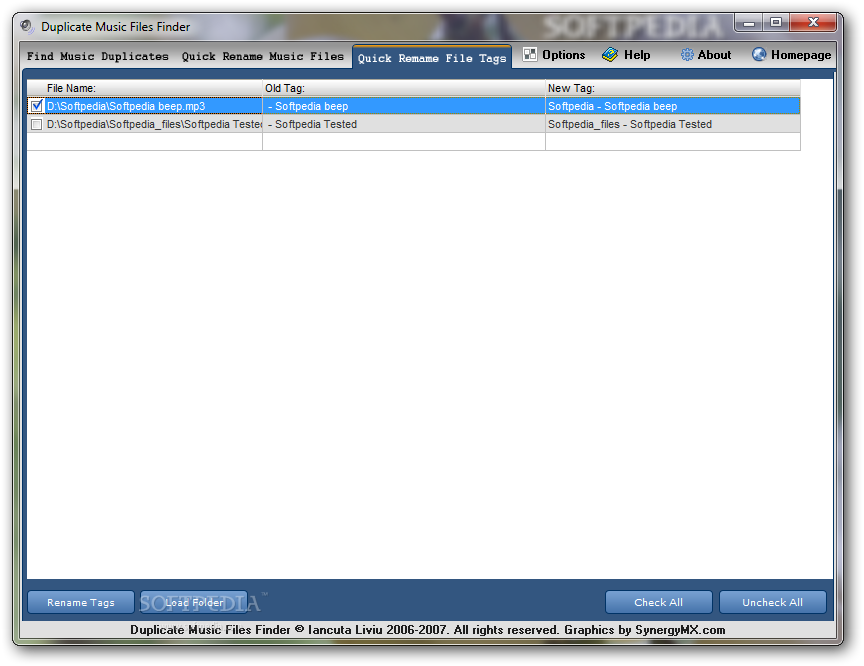This screenshot has width=864, height=666.
Task: Open Quick Rename Music Files tab
Action: click(x=263, y=56)
